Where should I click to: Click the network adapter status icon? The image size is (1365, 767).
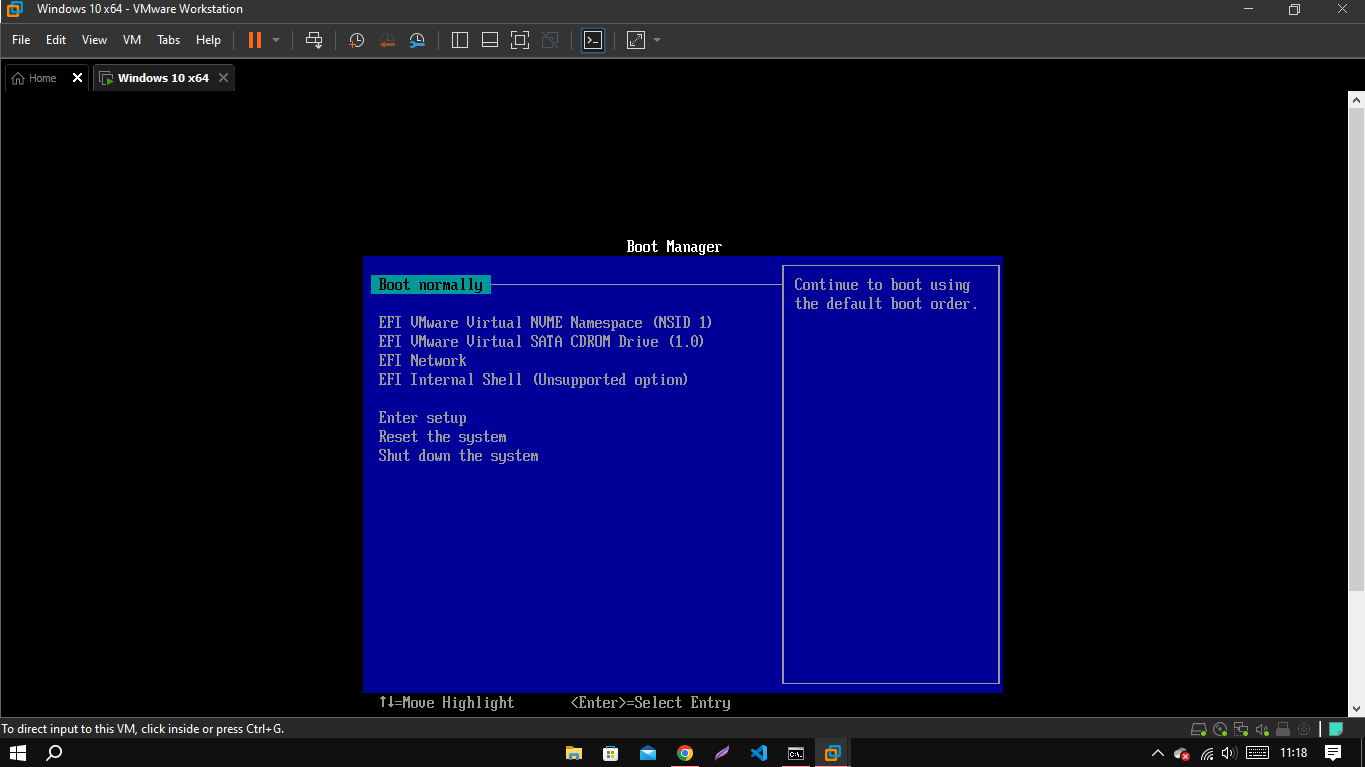coord(1241,729)
